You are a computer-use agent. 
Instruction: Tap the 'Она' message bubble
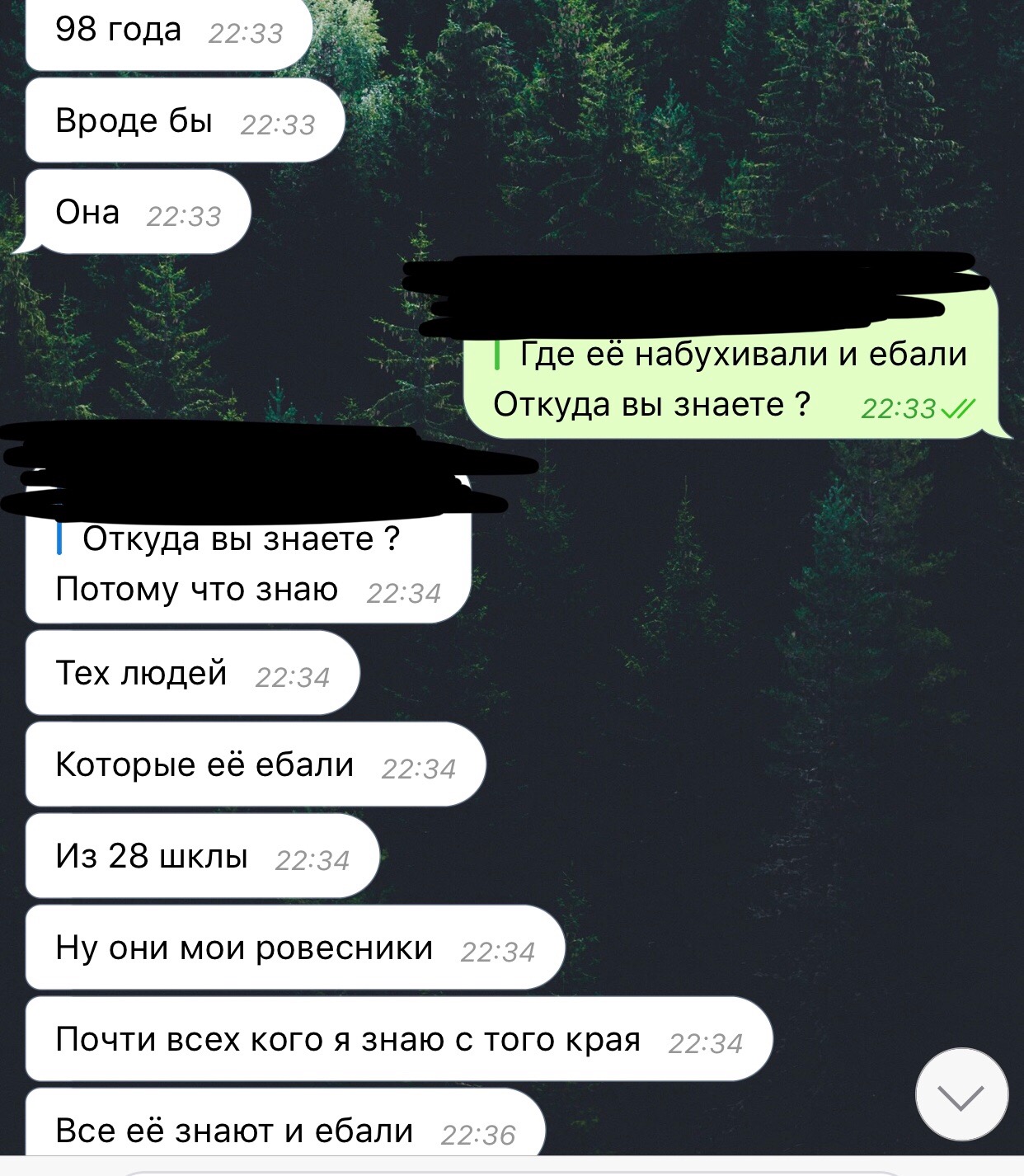point(138,212)
